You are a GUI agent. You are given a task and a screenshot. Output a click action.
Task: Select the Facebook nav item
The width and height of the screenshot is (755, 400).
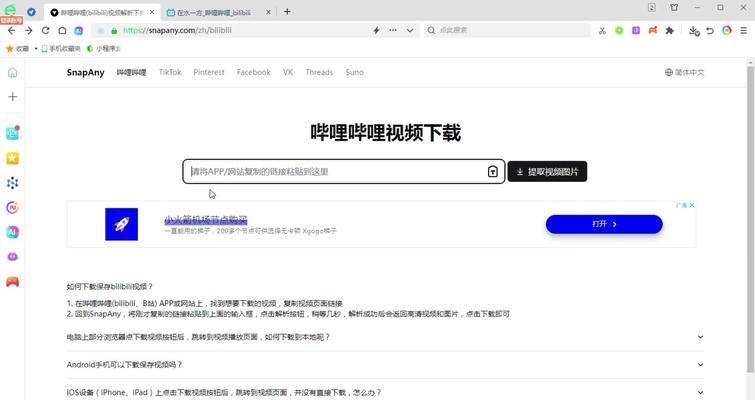(x=254, y=72)
